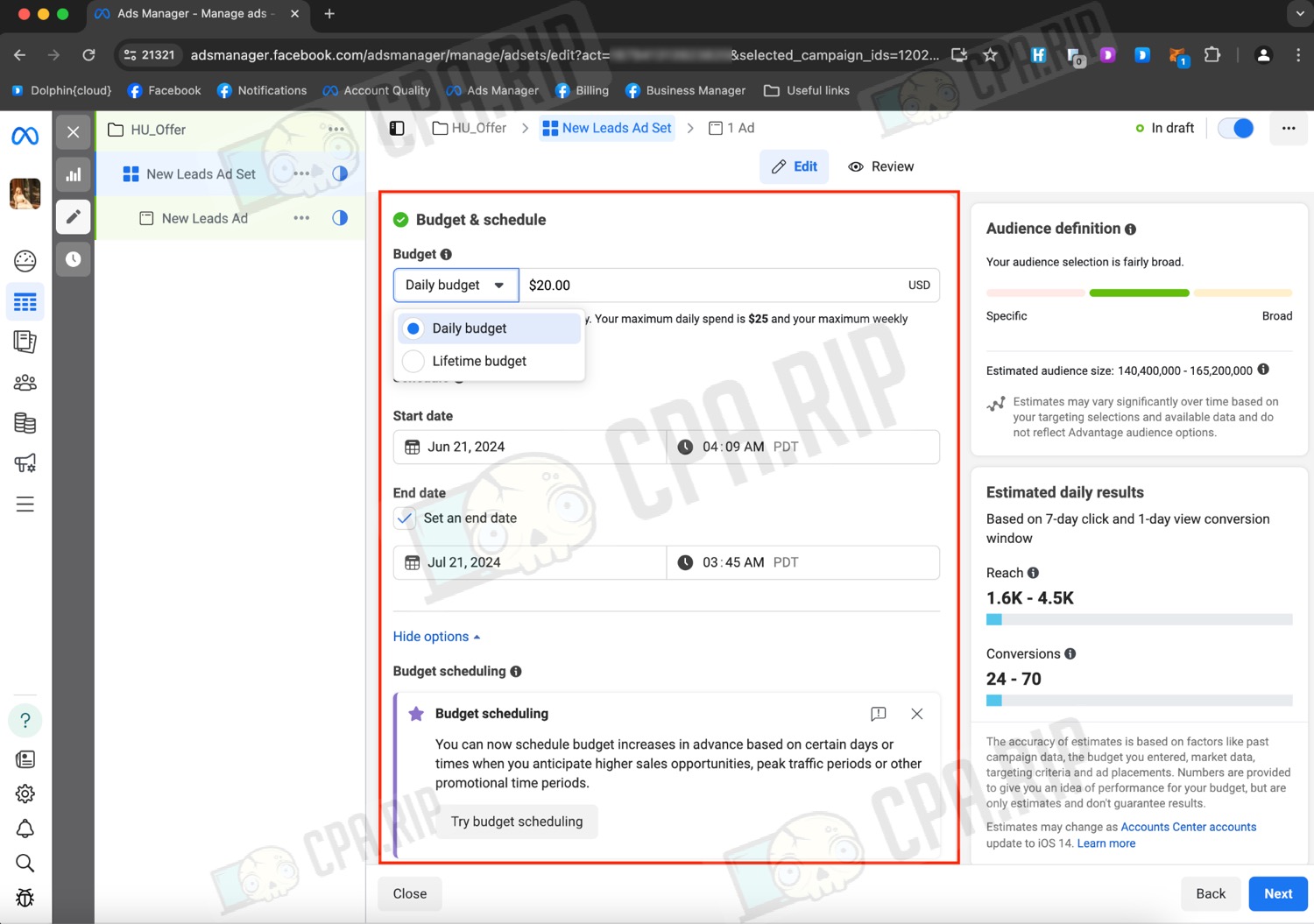This screenshot has height=924, width=1314.
Task: Toggle the ad set on/off switch
Action: pos(1236,128)
